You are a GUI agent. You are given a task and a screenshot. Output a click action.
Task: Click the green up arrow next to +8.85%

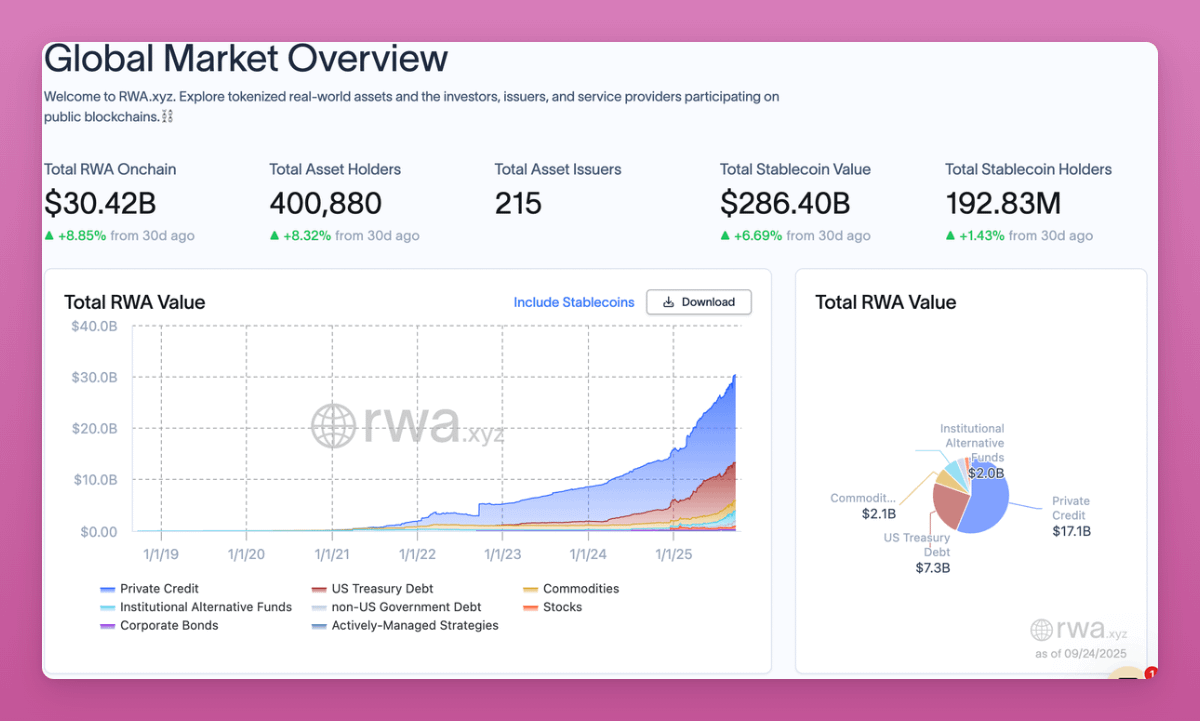click(x=50, y=235)
